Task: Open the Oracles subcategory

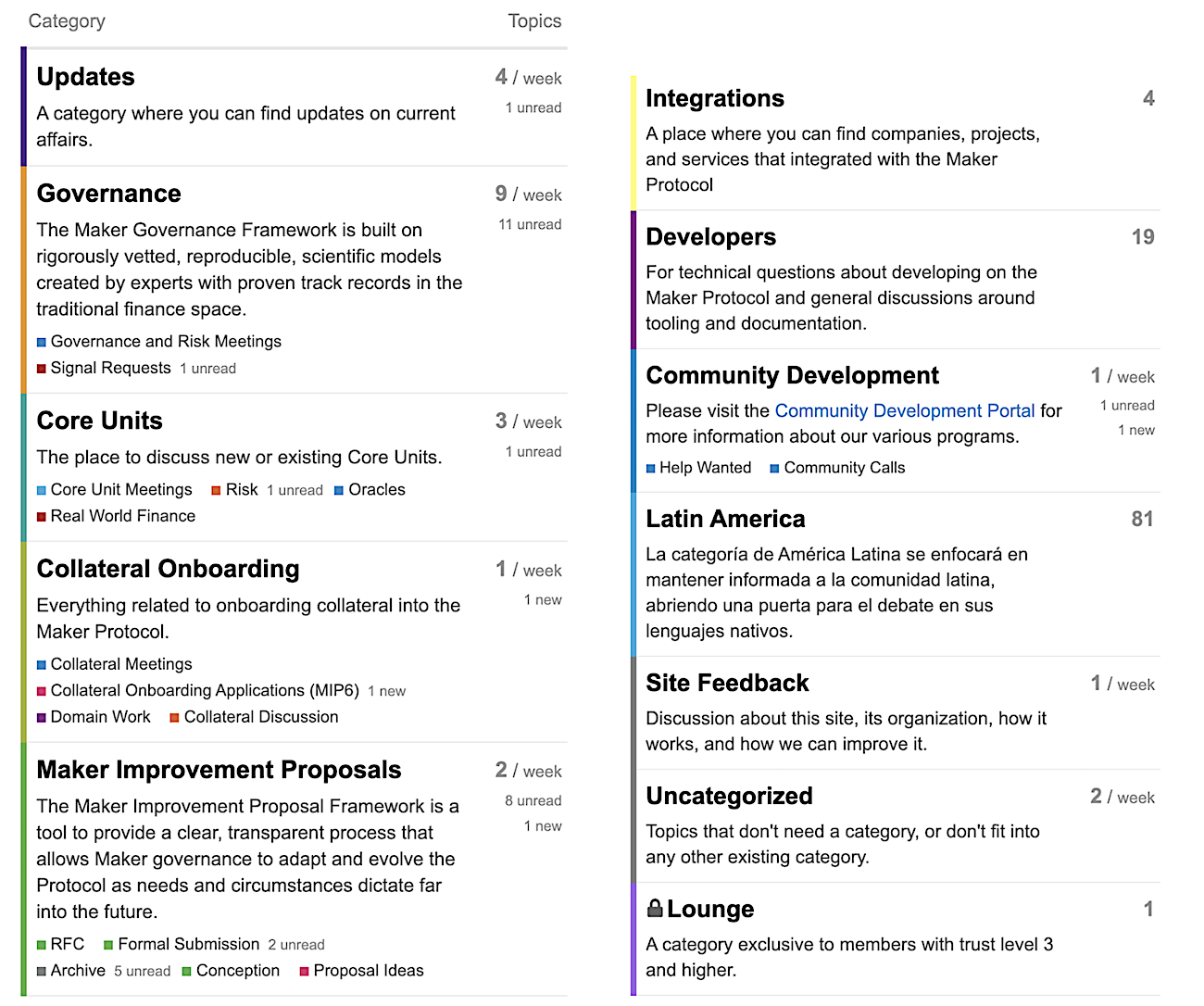Action: pos(376,490)
